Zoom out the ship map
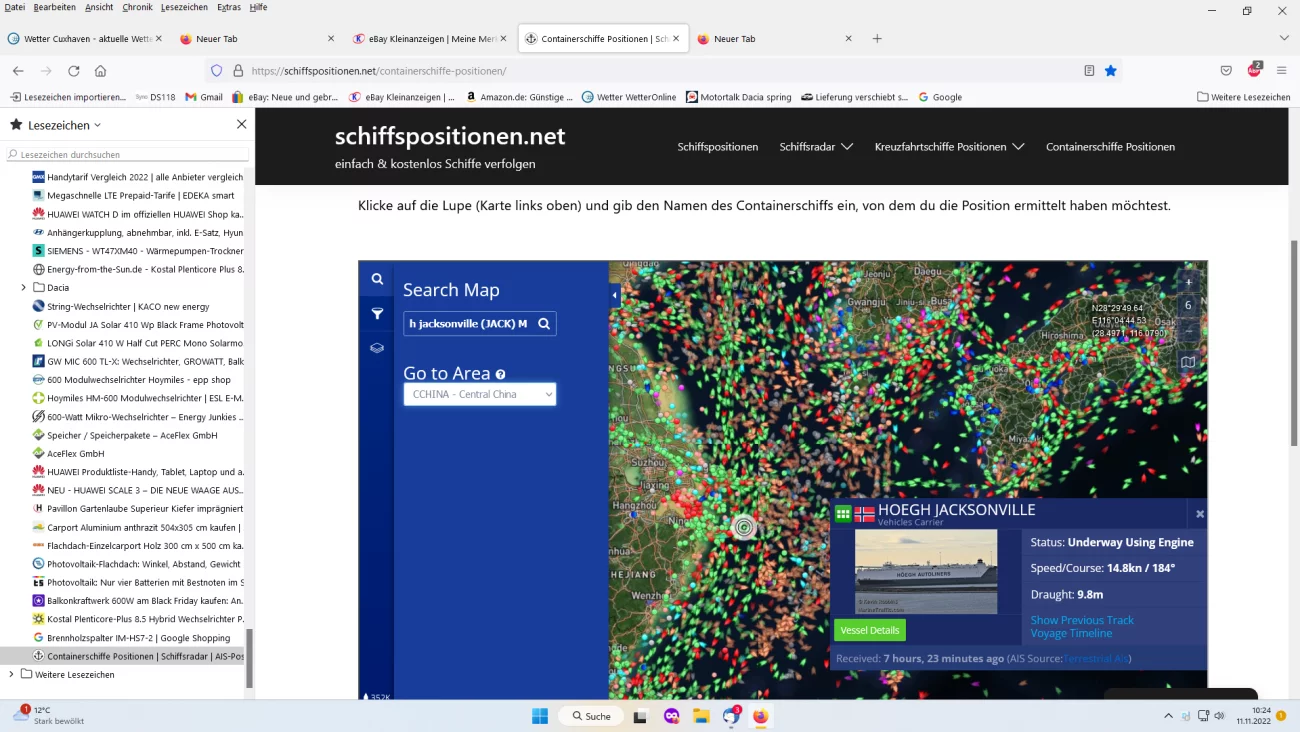 1188,330
